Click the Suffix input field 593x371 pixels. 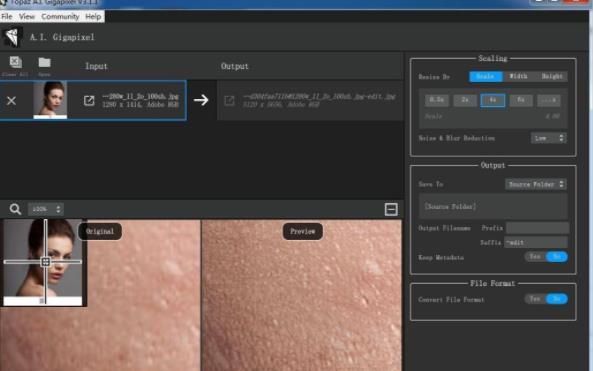pyautogui.click(x=536, y=242)
